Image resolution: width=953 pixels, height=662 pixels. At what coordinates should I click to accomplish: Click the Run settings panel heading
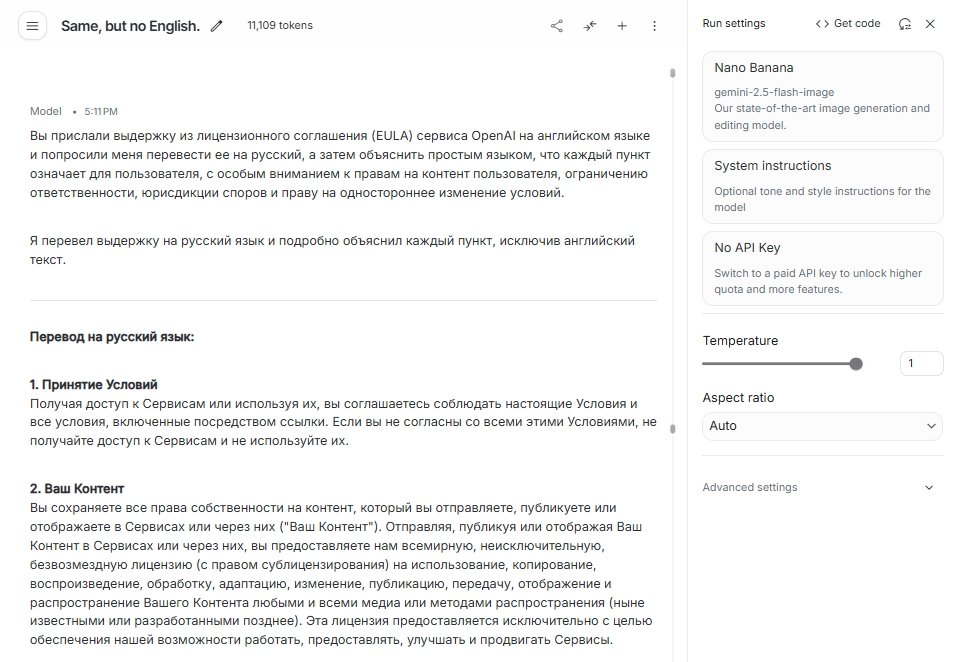(x=734, y=24)
